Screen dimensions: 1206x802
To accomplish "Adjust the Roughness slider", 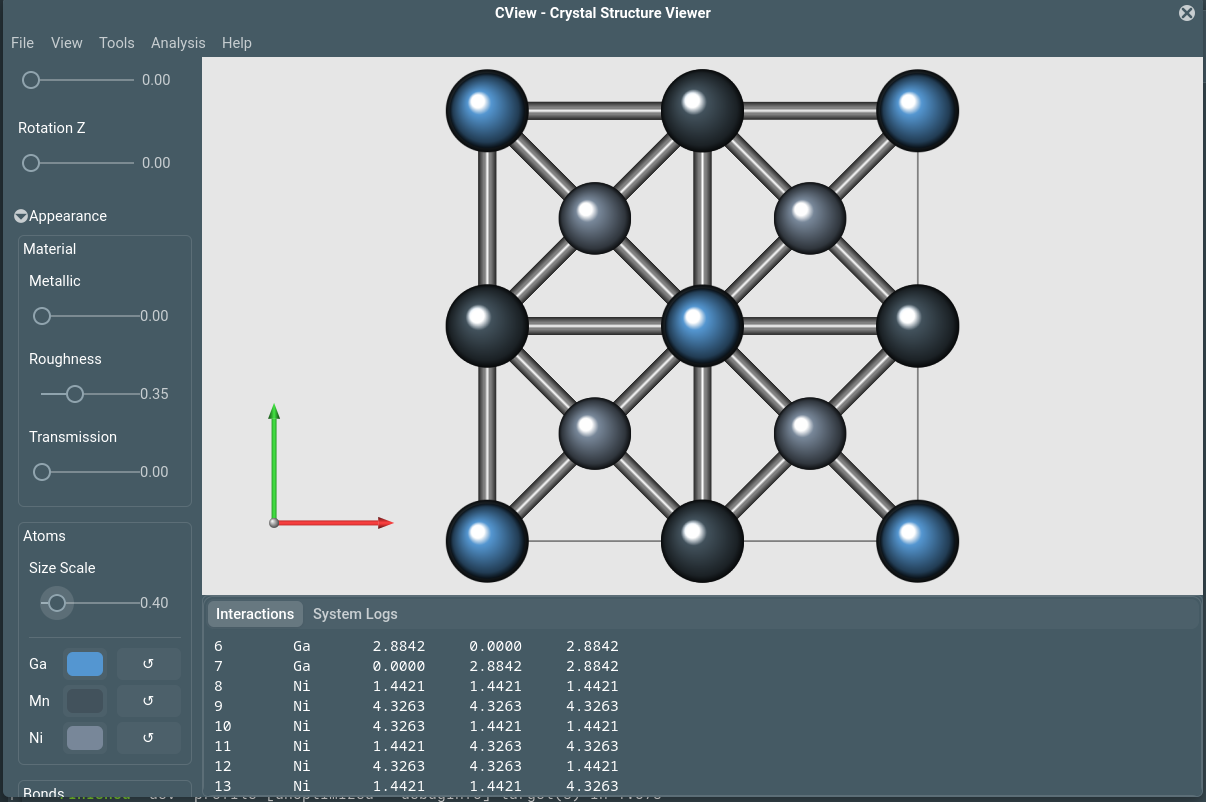I will point(75,394).
